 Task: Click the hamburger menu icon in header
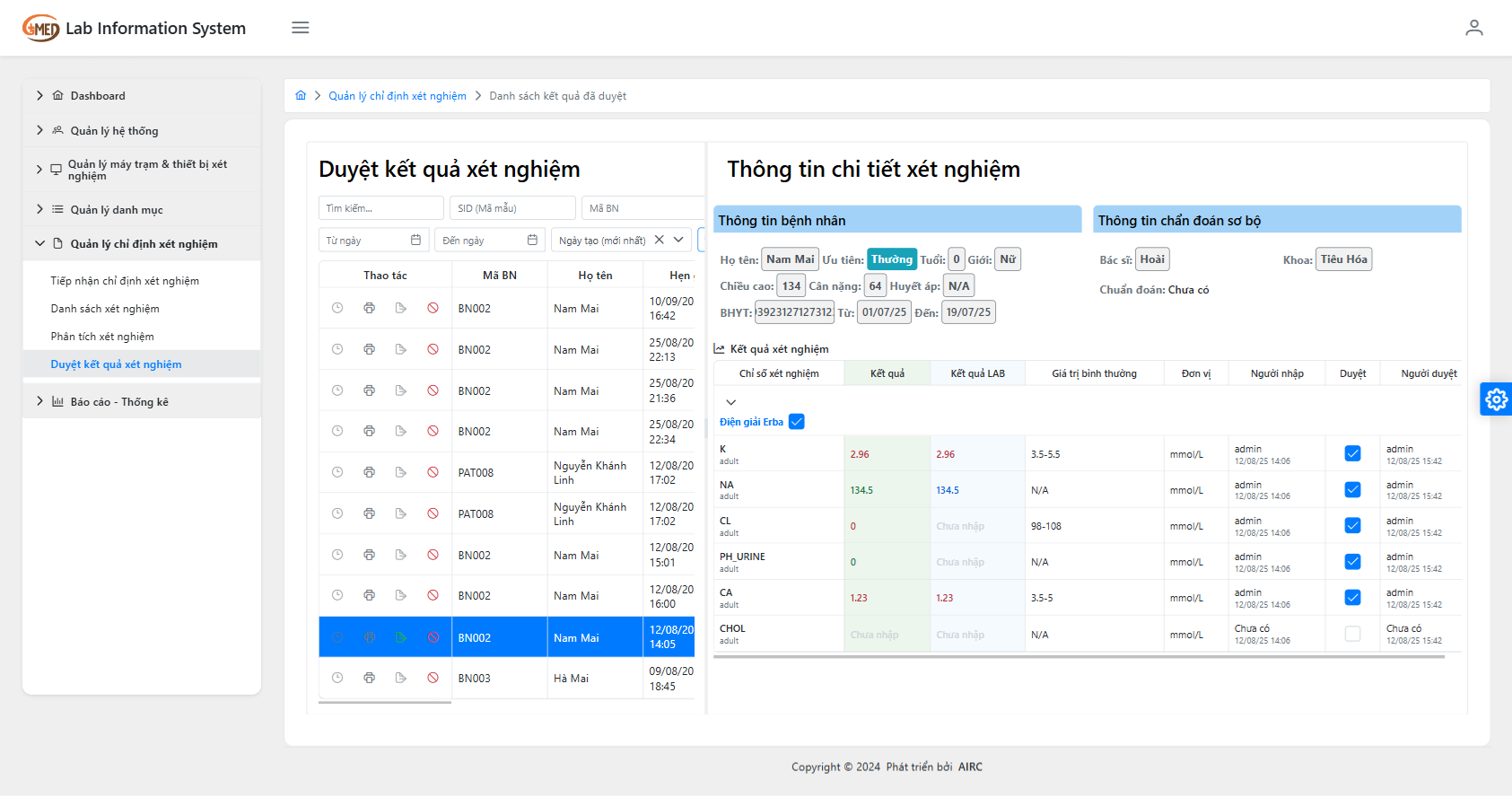(301, 28)
